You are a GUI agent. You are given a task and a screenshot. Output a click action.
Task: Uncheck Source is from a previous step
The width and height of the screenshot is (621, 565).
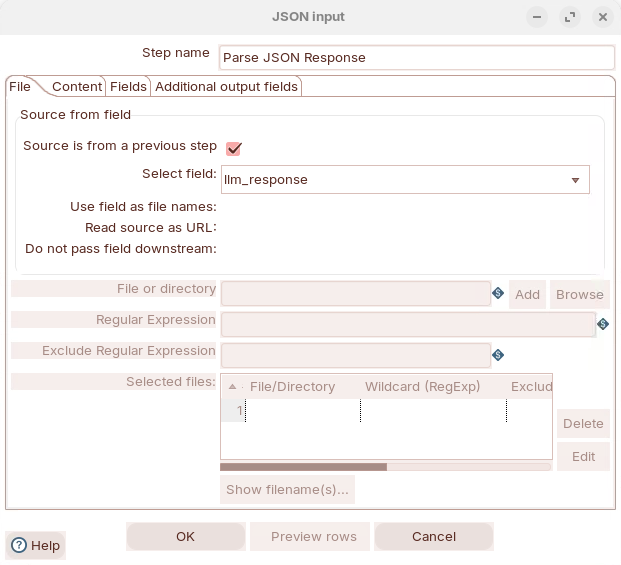tap(234, 148)
